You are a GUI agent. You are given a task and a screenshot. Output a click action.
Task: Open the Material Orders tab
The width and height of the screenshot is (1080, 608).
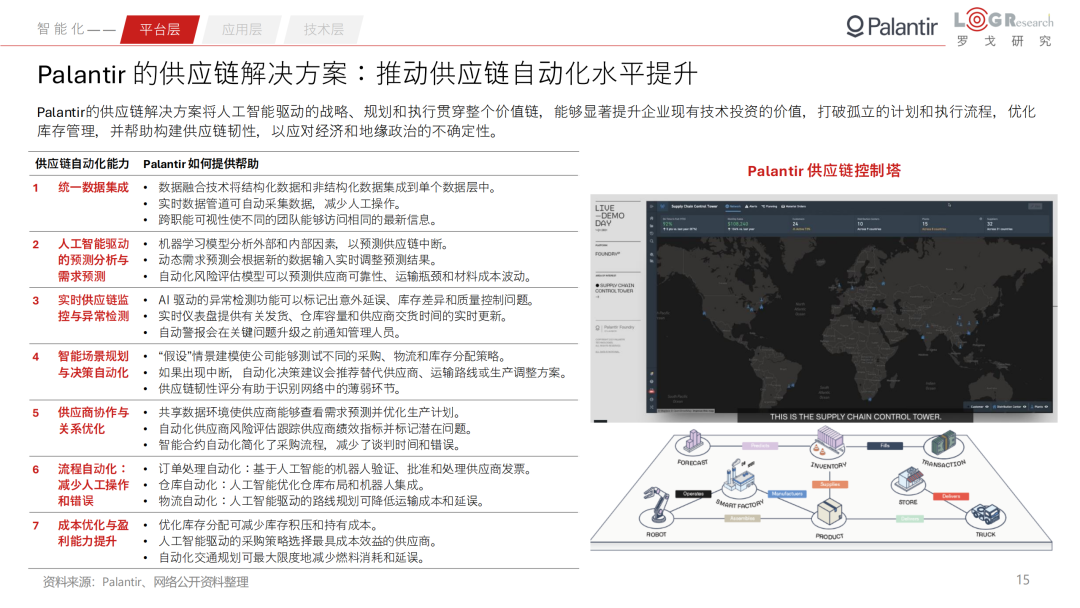pos(793,206)
